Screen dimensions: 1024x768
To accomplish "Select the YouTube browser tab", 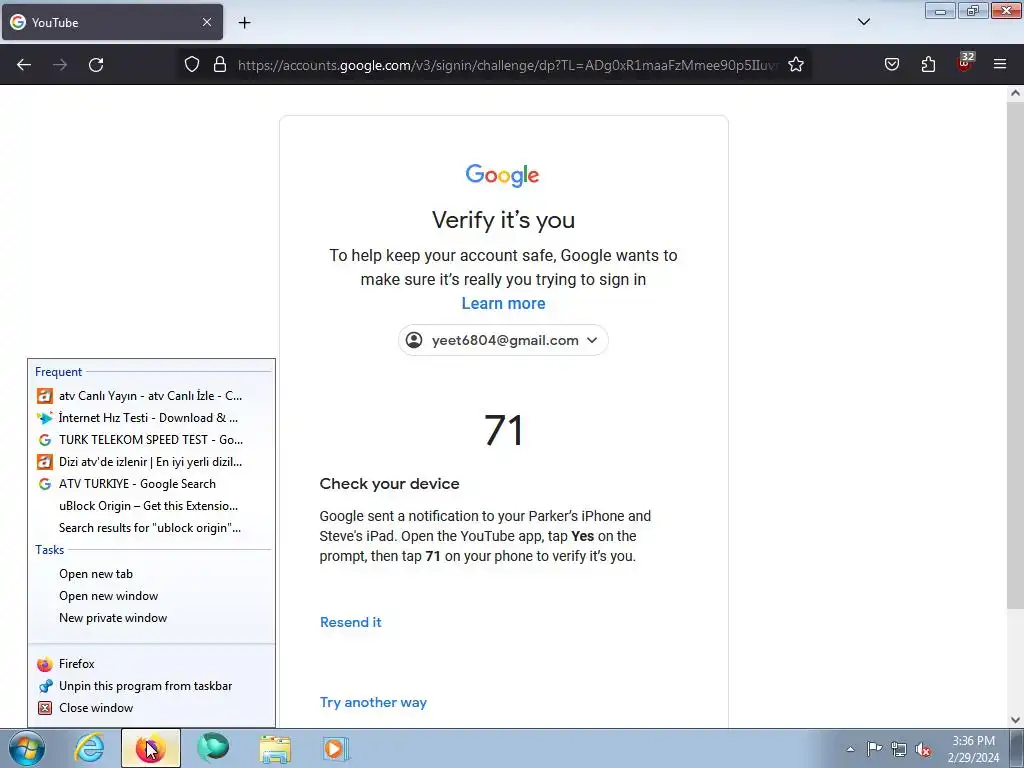I will coord(112,22).
